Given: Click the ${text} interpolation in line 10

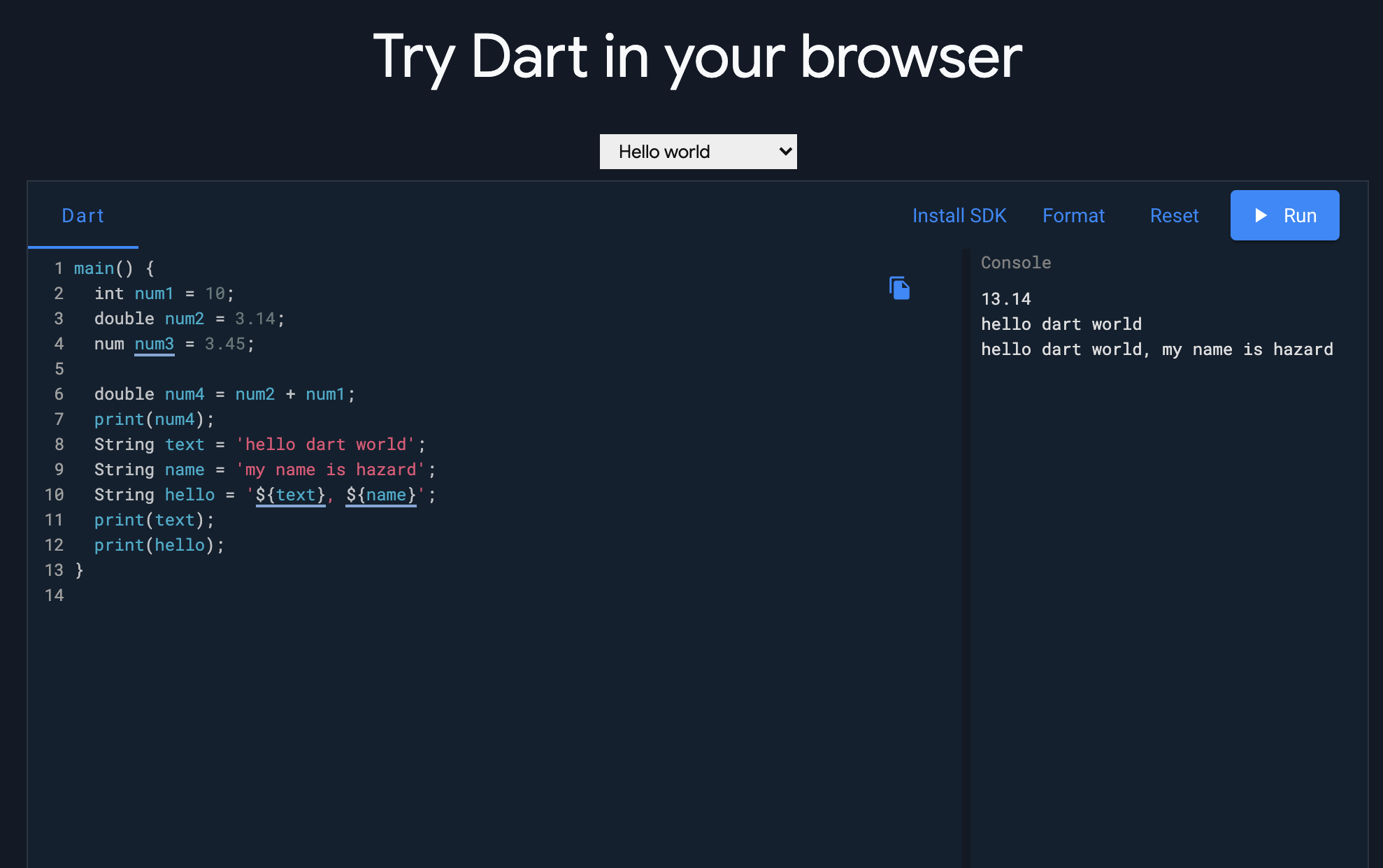Looking at the screenshot, I should coord(291,495).
